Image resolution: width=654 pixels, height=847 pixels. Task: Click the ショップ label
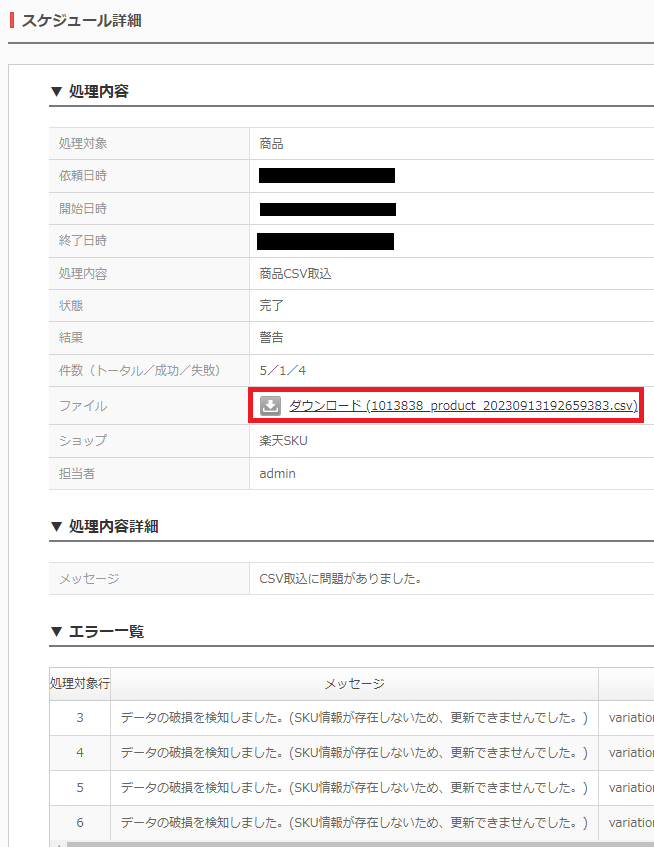click(x=83, y=441)
